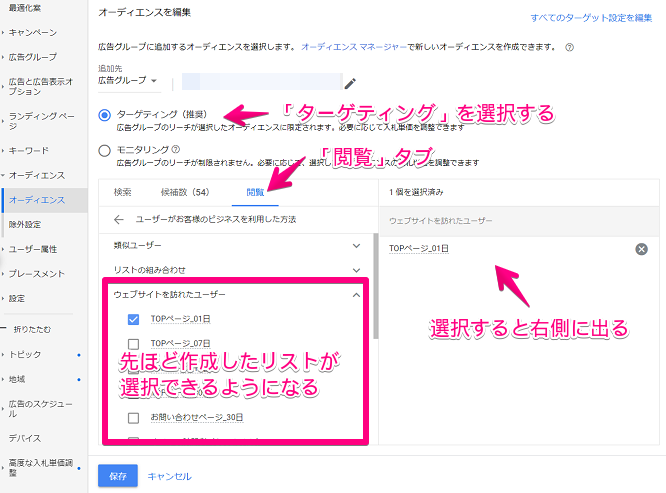
Task: Click 折りたたむ to collapse sidebar items
Action: coord(32,329)
